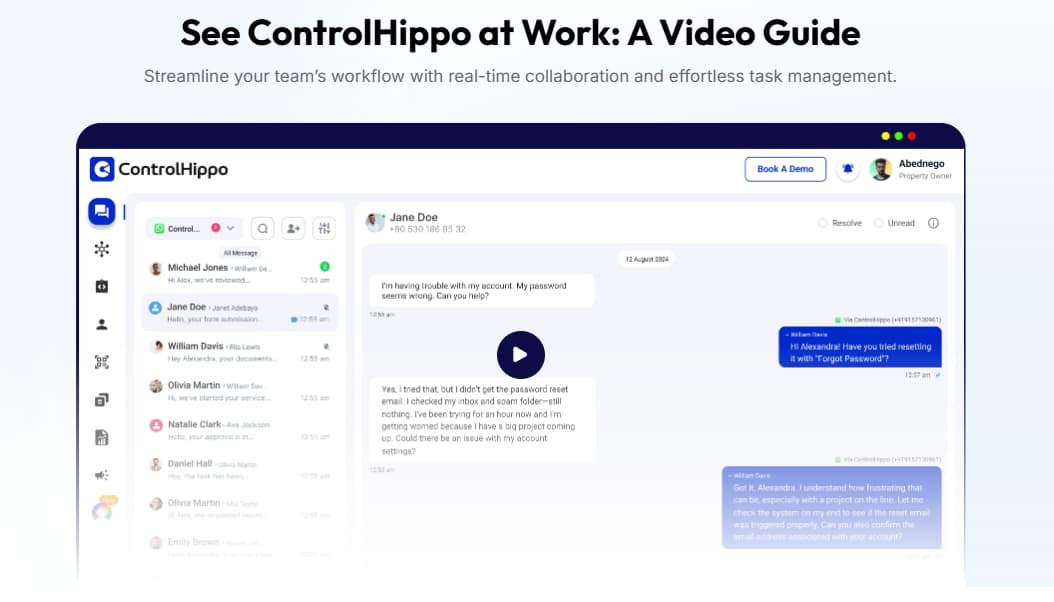Open the code widget sidebar icon
Image resolution: width=1054 pixels, height=602 pixels.
click(x=102, y=287)
